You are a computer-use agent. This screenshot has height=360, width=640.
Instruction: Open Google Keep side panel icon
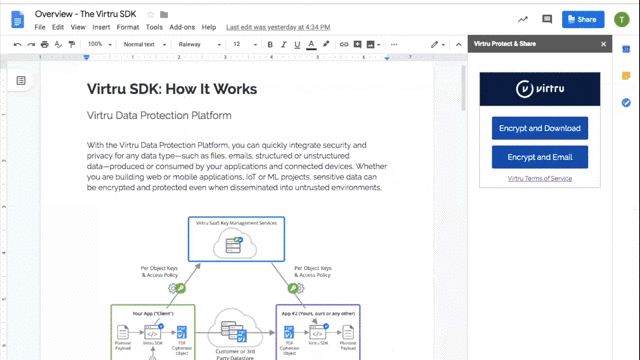point(626,76)
